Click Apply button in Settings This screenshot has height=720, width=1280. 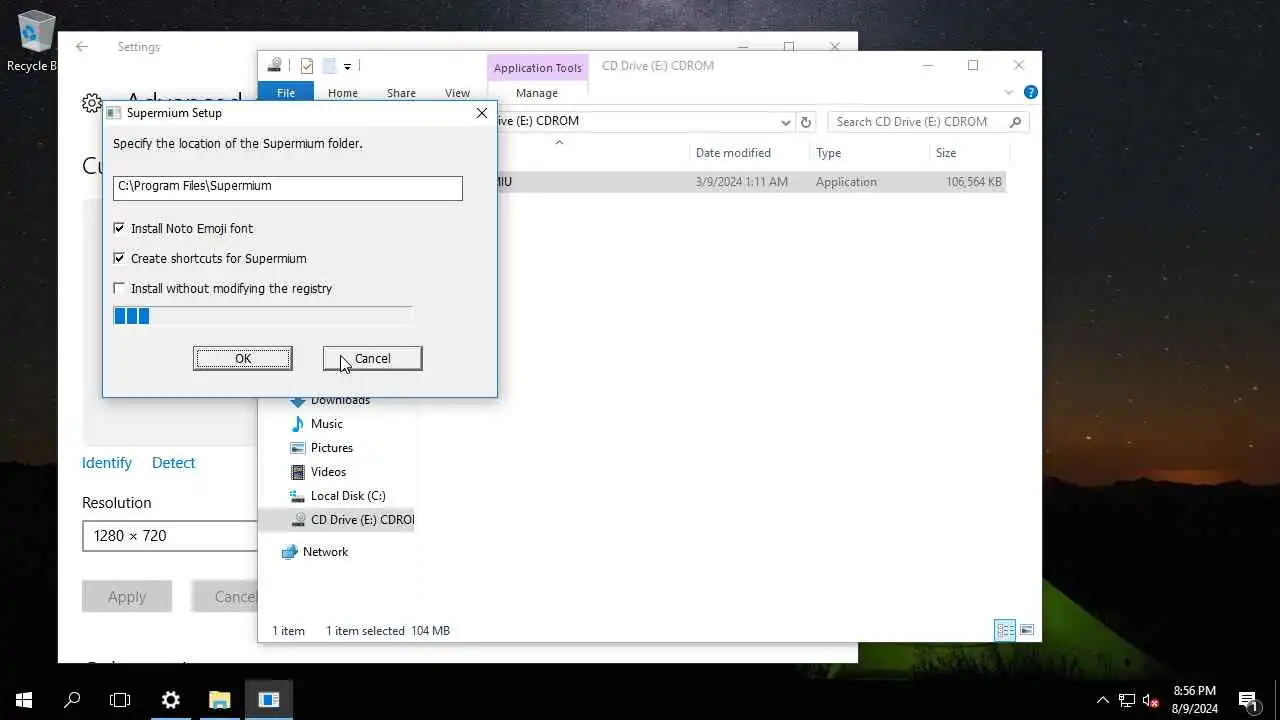coord(127,596)
